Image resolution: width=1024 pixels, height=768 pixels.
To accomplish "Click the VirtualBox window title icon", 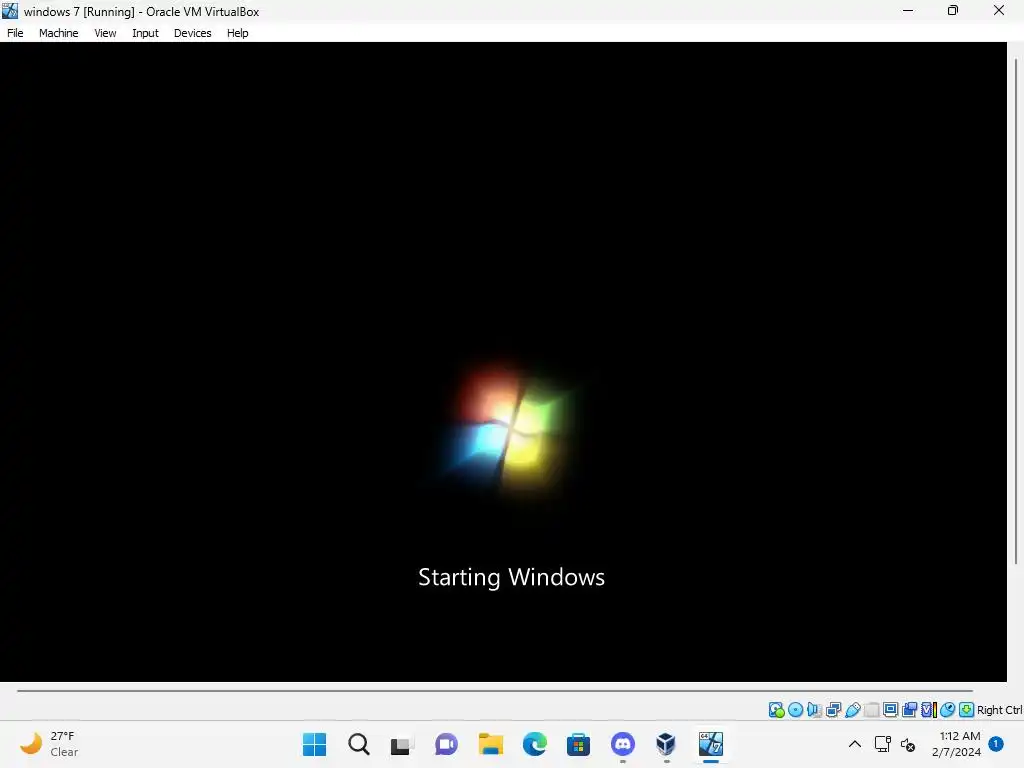I will tap(10, 11).
